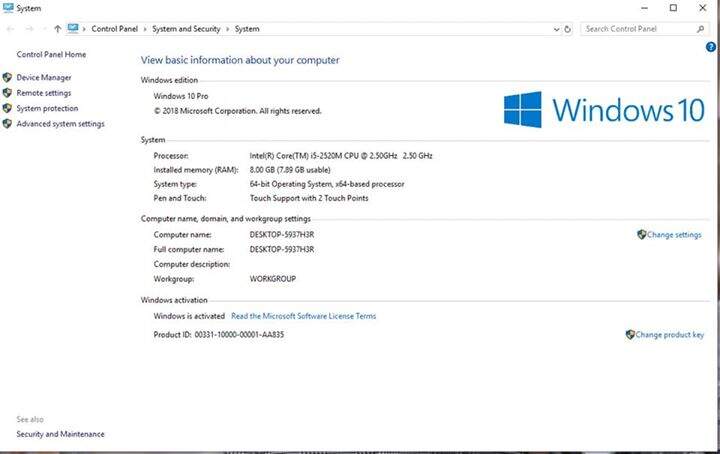
Task: Click the shield icon beside Change product key
Action: 630,335
